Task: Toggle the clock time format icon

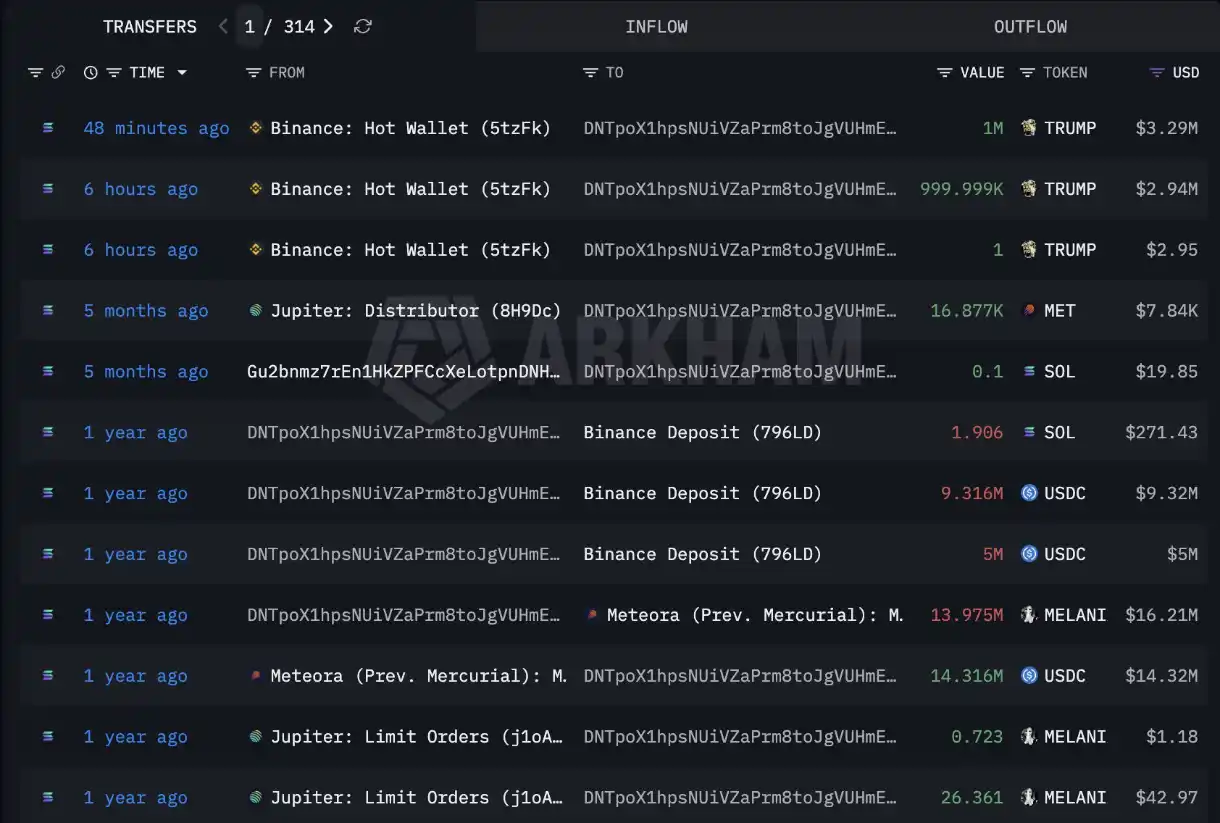Action: pos(91,73)
